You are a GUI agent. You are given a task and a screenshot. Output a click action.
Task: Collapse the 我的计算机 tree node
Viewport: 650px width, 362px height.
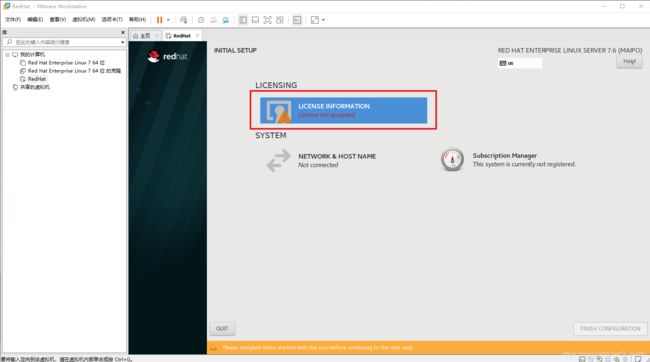pos(7,55)
